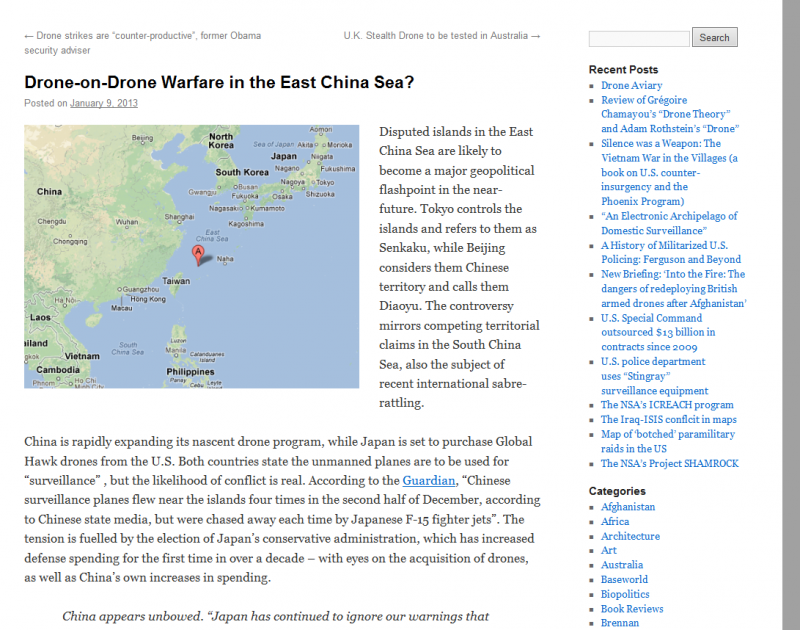Follow the Guardian link in article
Image resolution: width=800 pixels, height=630 pixels.
[427, 480]
